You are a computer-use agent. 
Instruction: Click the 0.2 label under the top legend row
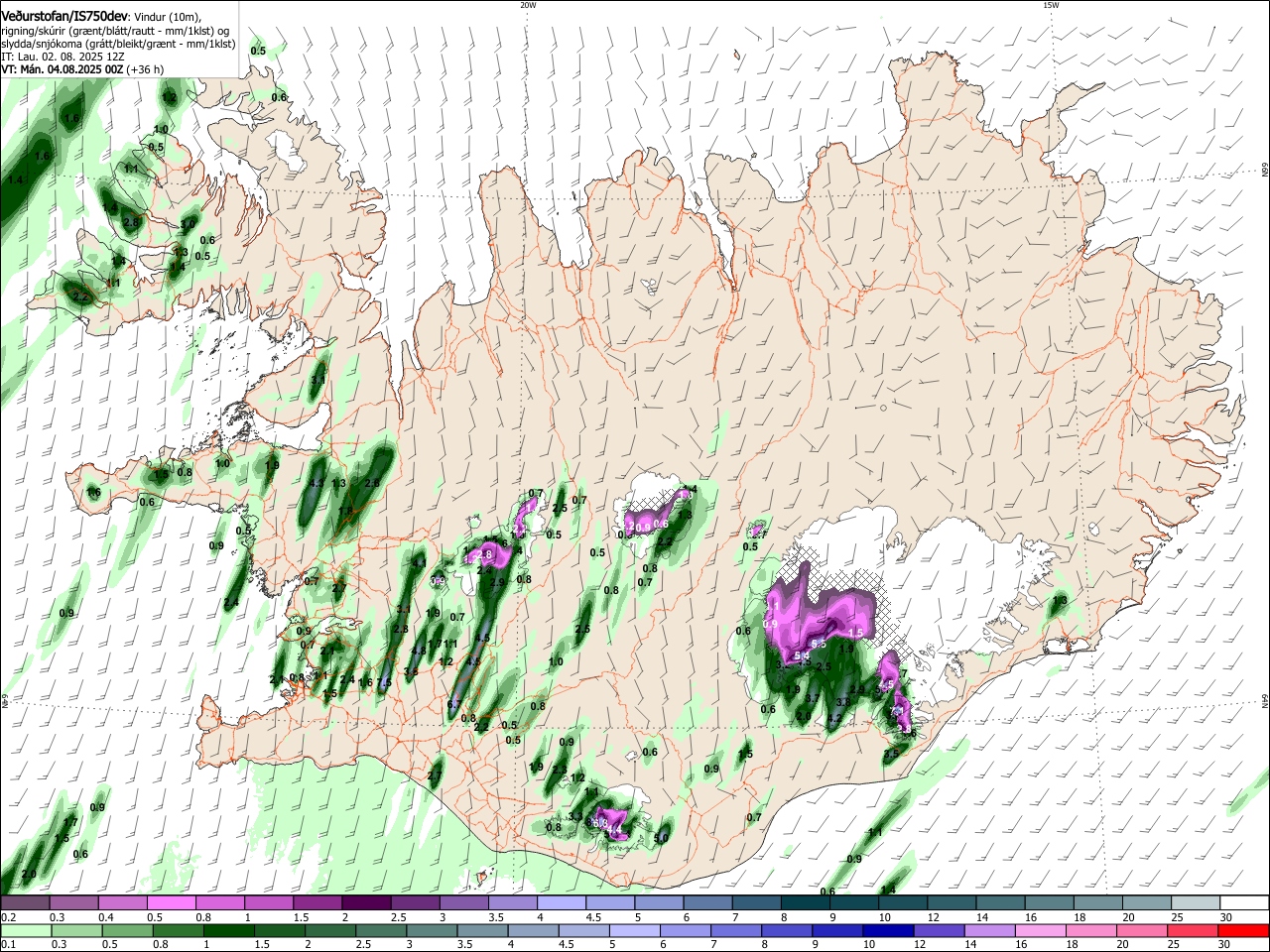tap(8, 917)
